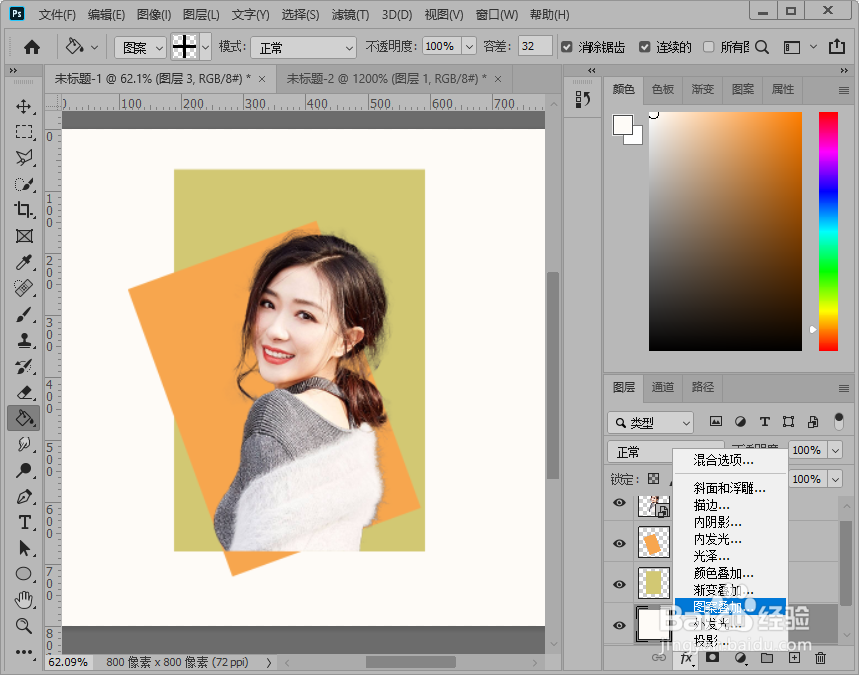
Task: Select the Smudge tool
Action: [24, 444]
